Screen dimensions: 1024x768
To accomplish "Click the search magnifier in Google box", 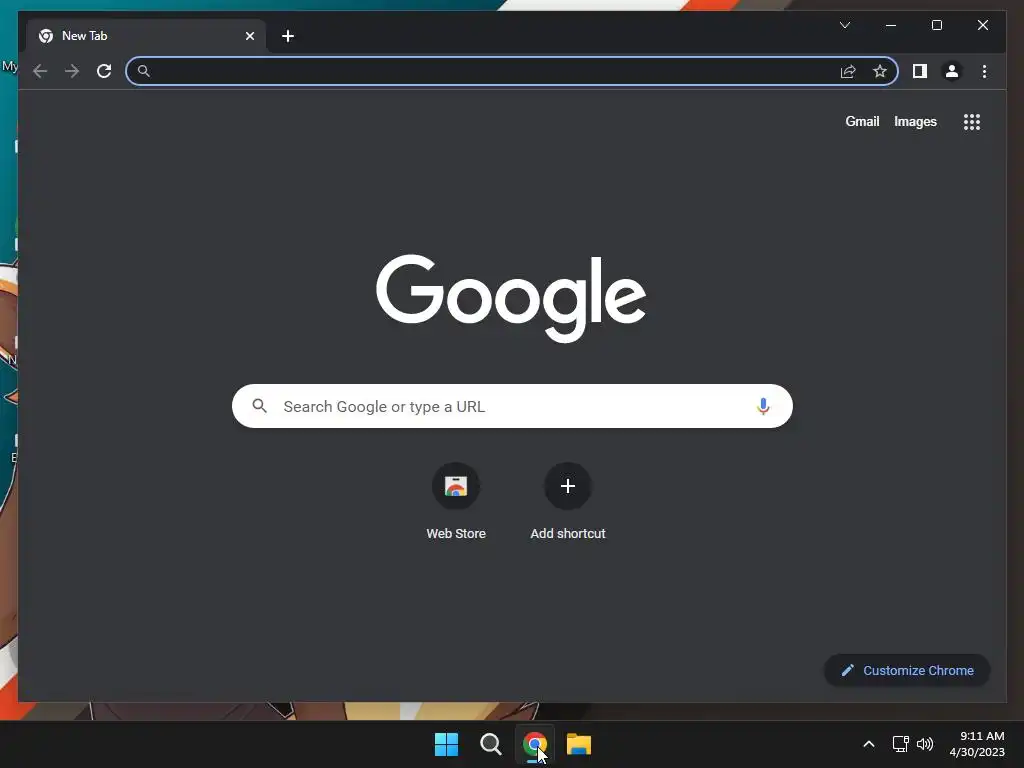I will coord(259,406).
